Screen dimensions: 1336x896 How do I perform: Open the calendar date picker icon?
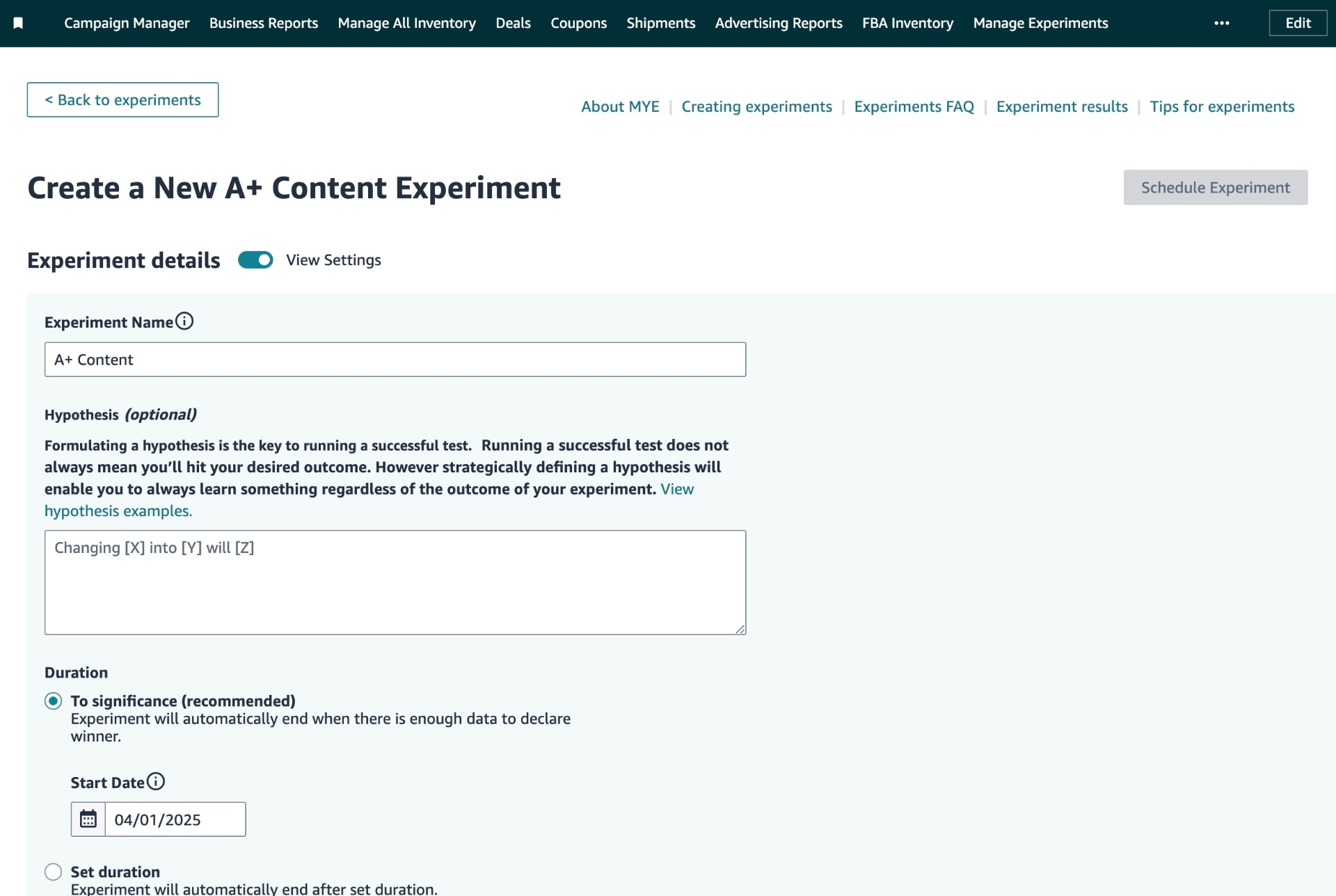click(x=88, y=819)
